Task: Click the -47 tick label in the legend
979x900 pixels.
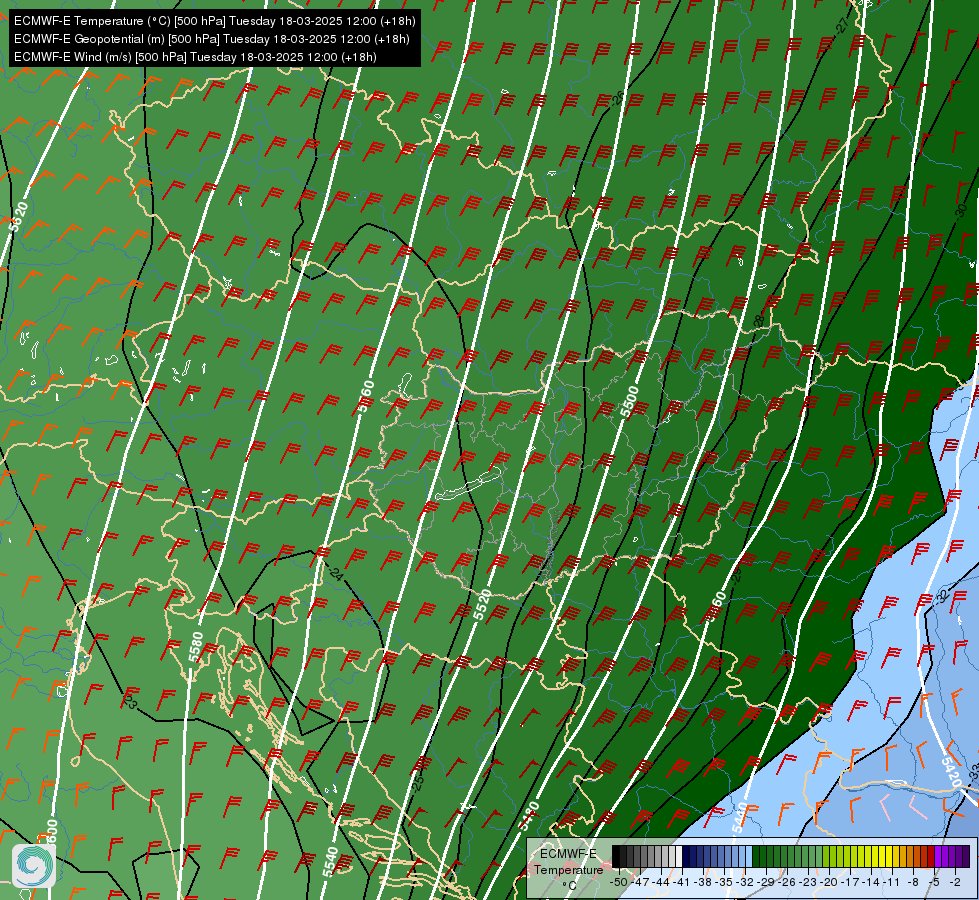Action: [x=641, y=882]
